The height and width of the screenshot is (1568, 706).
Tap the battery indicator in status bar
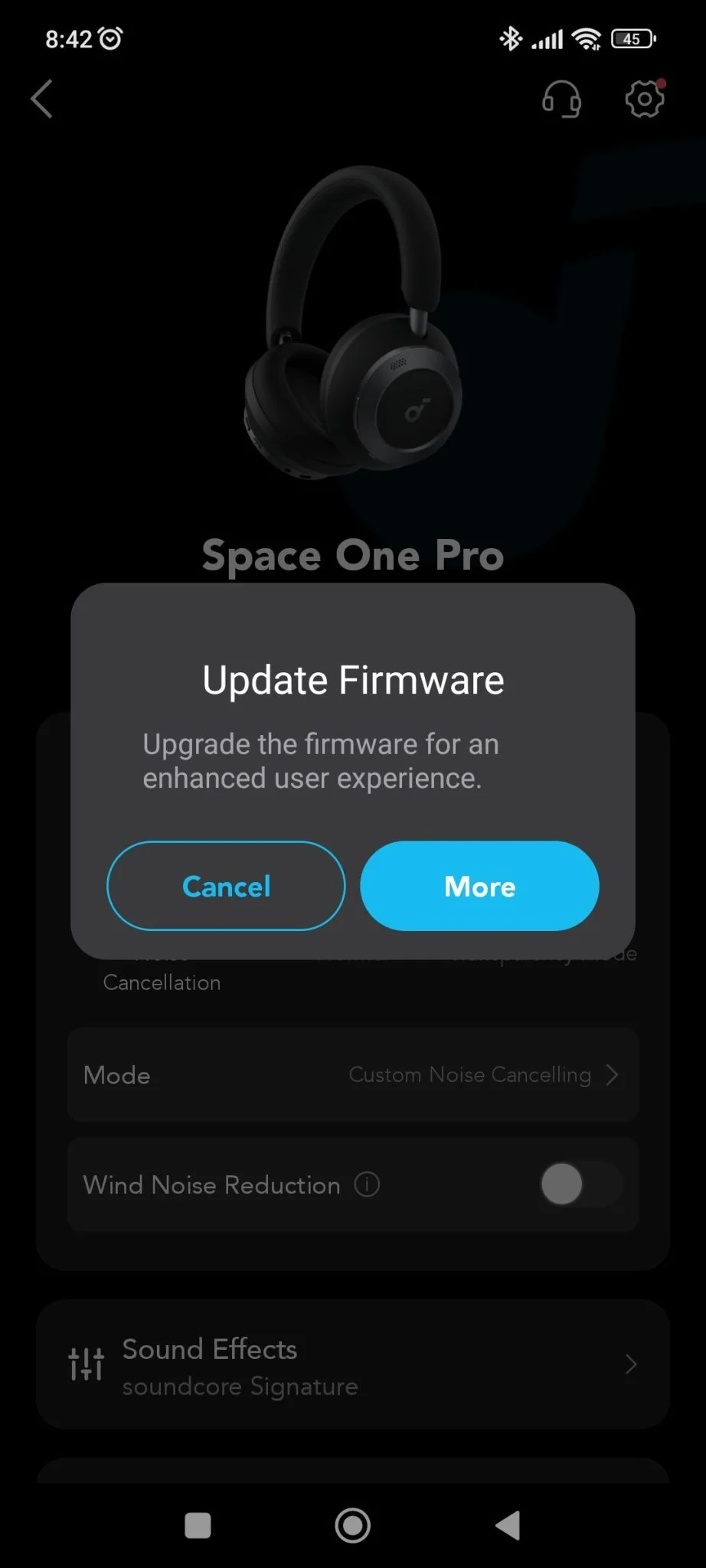point(633,38)
